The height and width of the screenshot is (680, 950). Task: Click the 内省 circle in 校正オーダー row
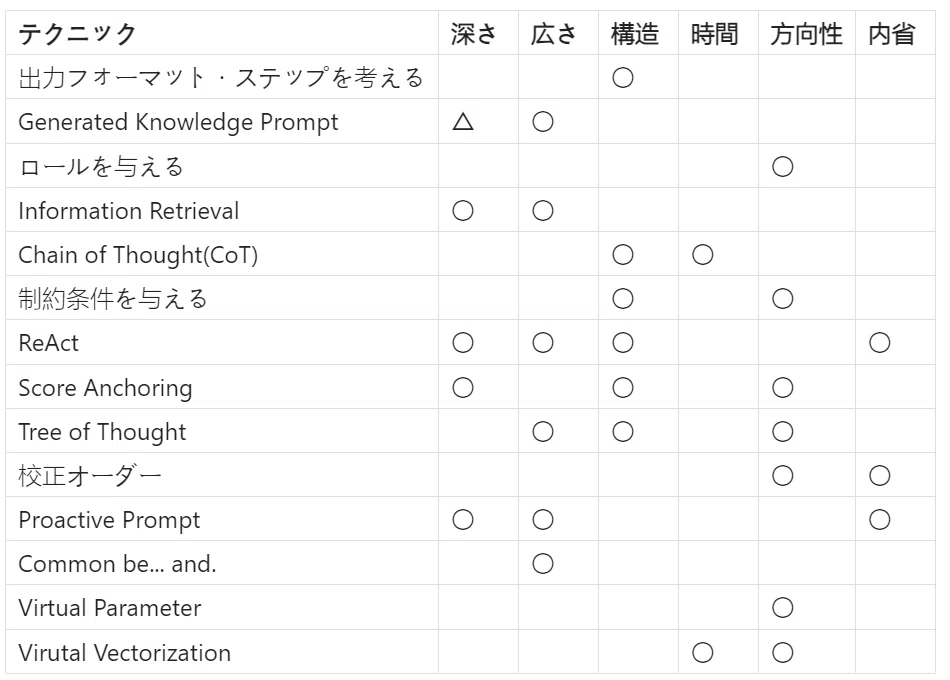click(x=880, y=476)
